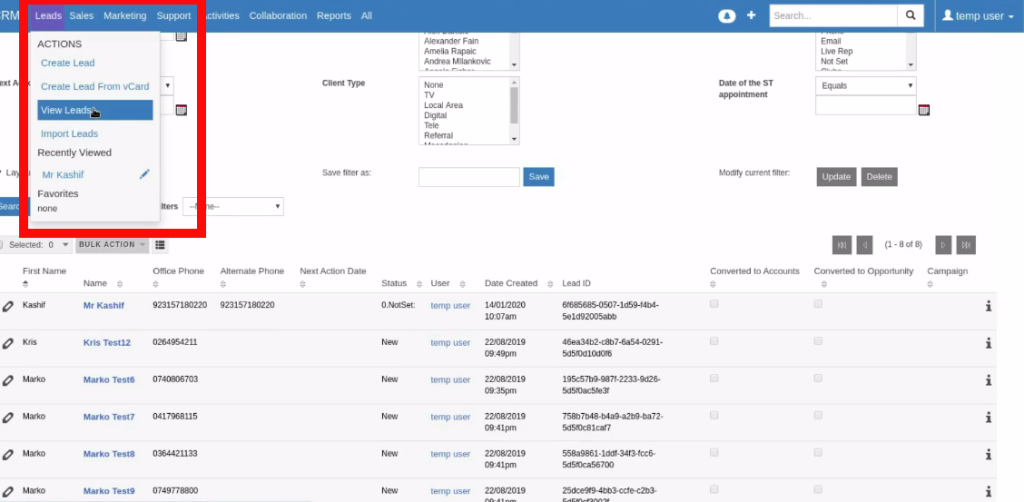Choose Create Lead From vCard
The width and height of the screenshot is (1024, 502).
coord(95,86)
